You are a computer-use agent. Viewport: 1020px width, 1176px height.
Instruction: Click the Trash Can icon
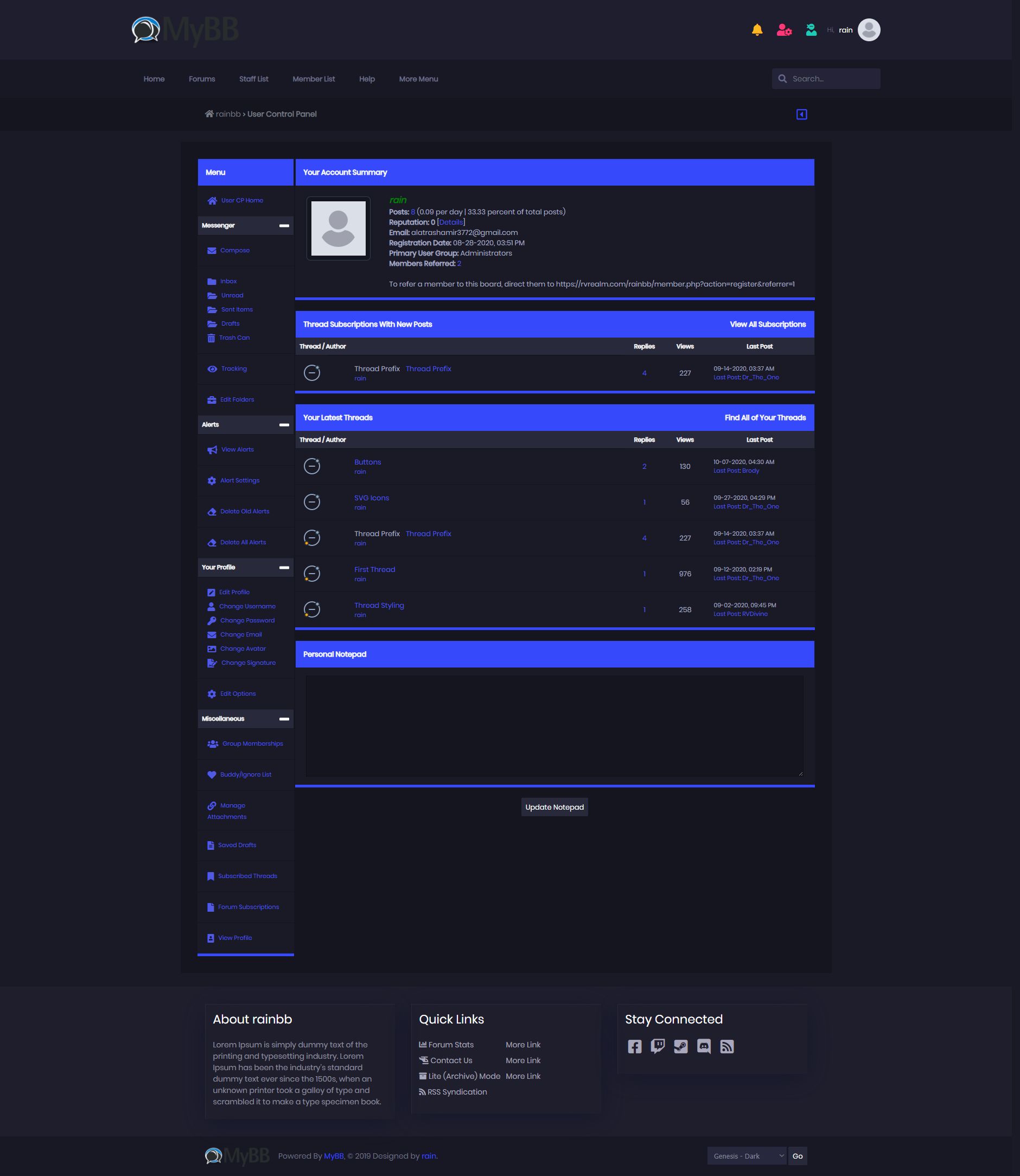pos(211,338)
